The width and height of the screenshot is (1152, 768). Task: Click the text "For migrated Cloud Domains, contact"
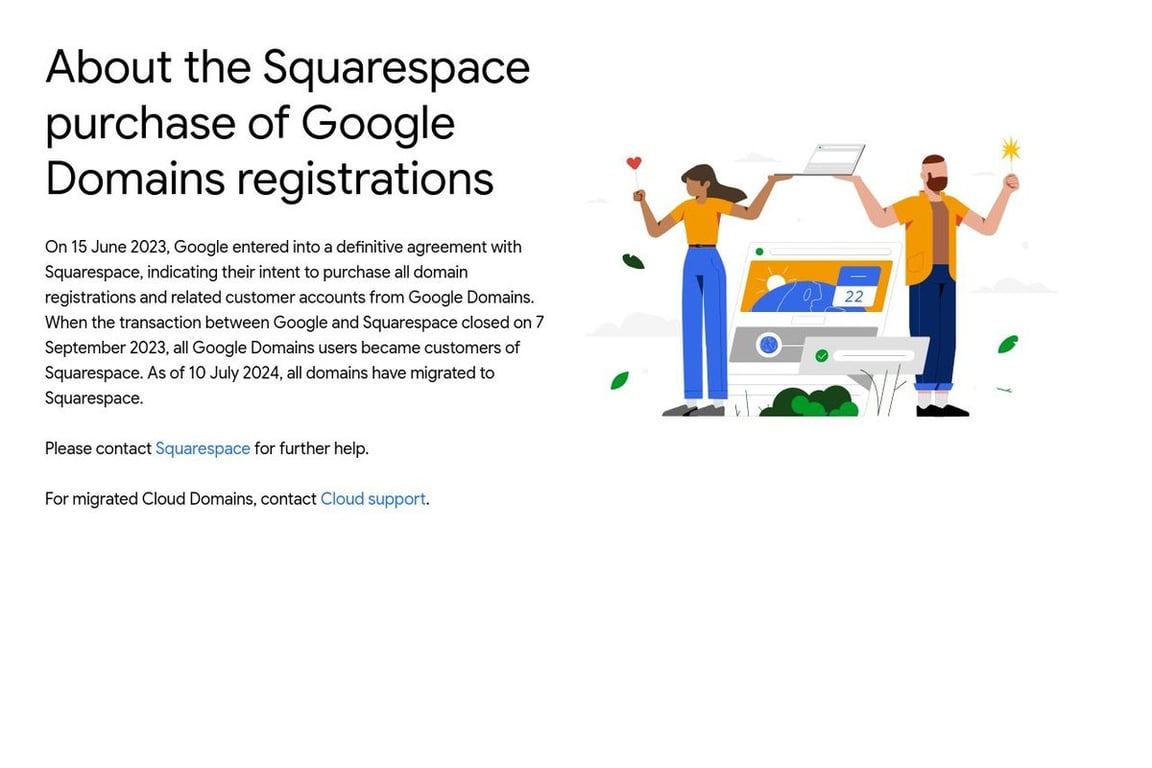[x=181, y=499]
